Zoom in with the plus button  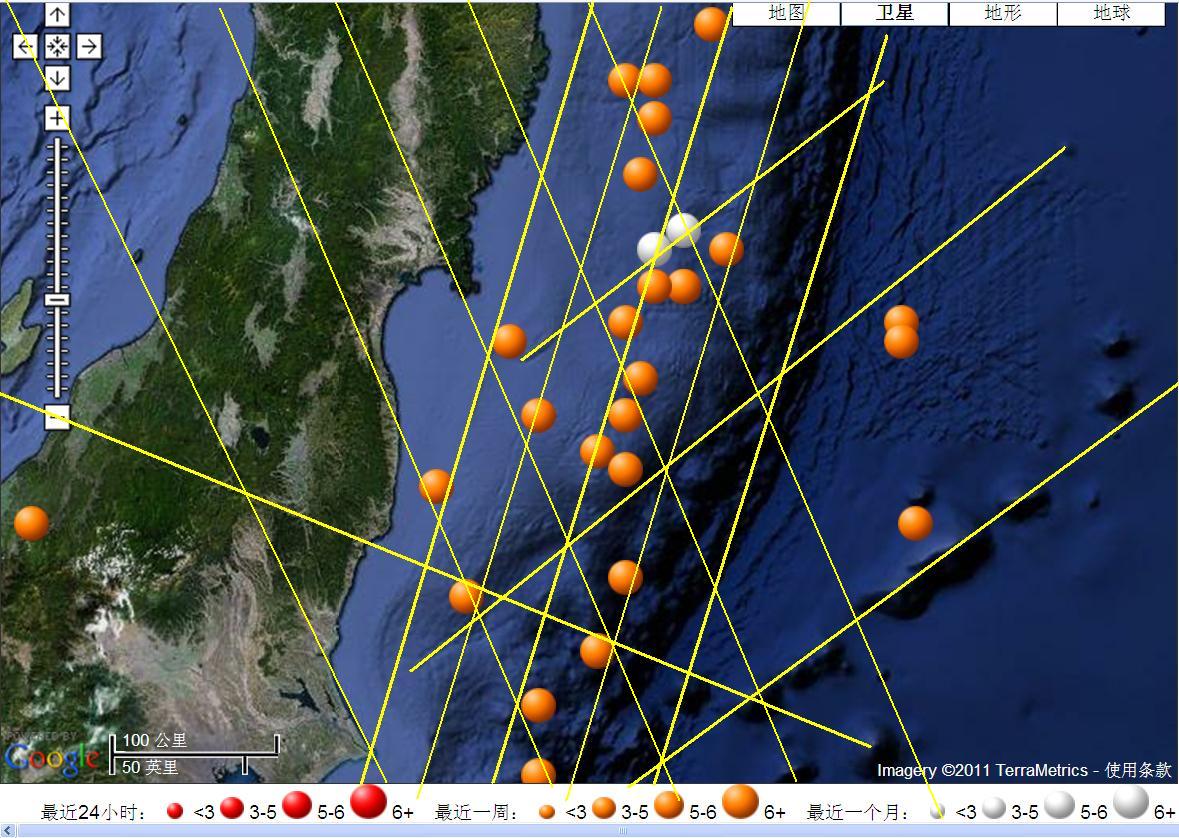tap(57, 118)
